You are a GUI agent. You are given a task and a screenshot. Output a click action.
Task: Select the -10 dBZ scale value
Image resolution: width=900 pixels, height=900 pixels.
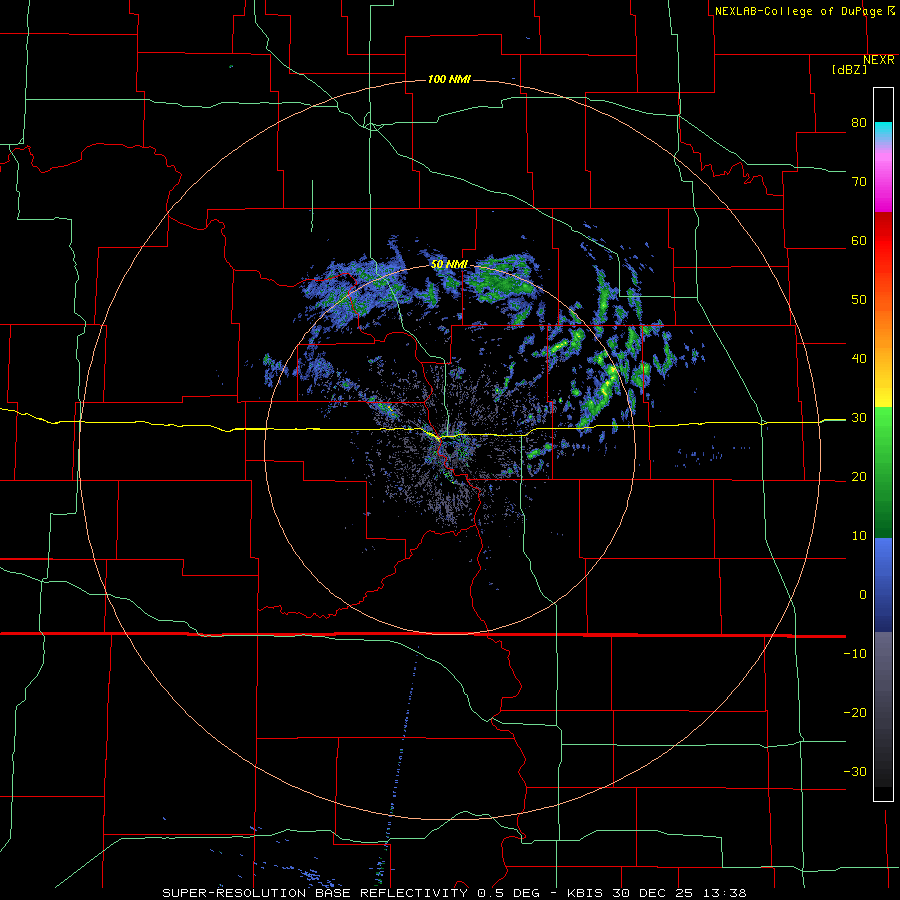click(x=855, y=654)
